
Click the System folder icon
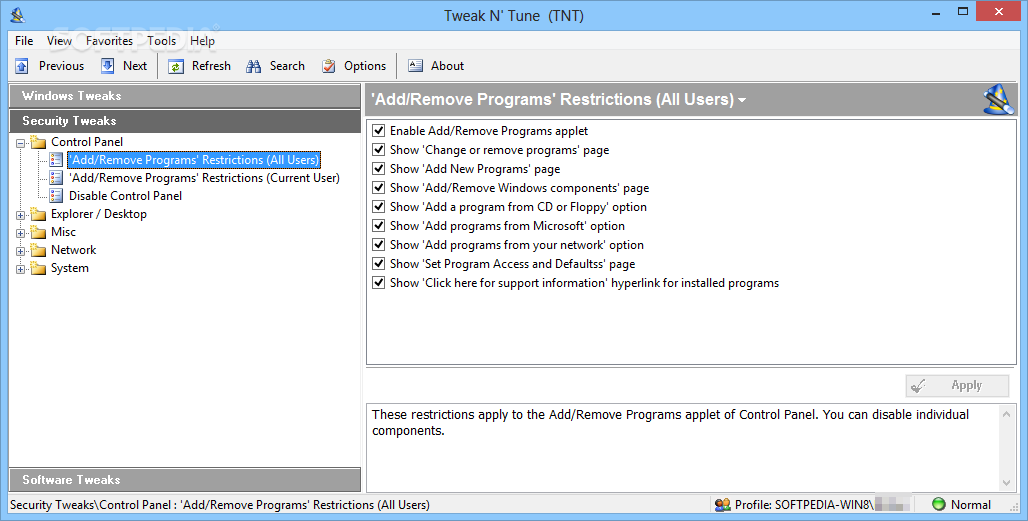pyautogui.click(x=38, y=268)
